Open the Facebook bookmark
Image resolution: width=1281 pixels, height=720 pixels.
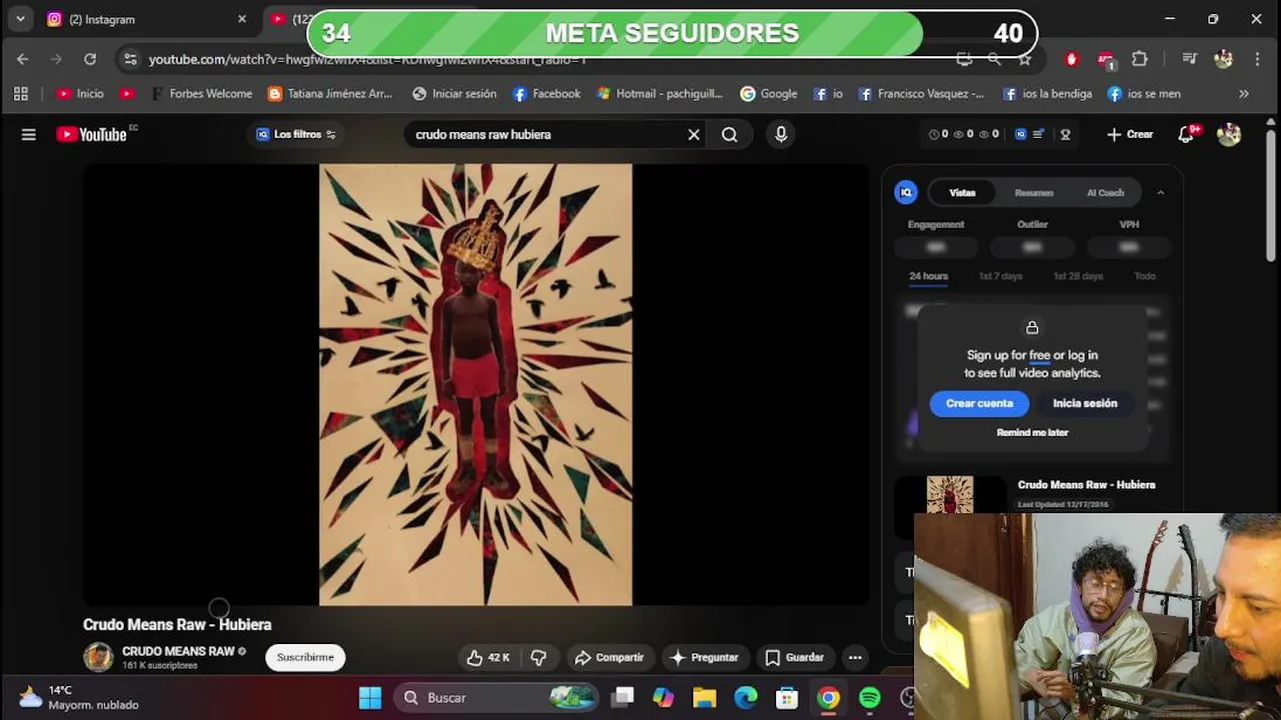(546, 93)
